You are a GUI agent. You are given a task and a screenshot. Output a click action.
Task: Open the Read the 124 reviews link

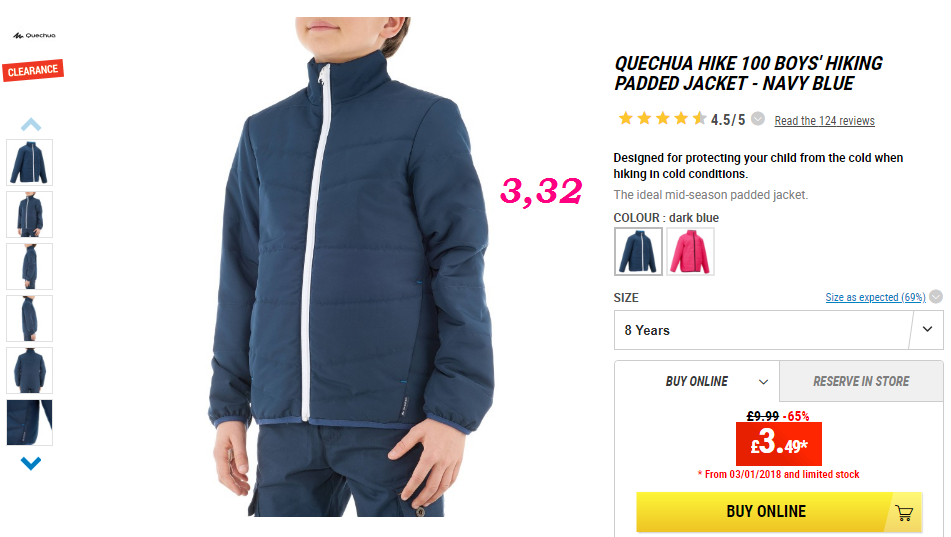tap(824, 121)
